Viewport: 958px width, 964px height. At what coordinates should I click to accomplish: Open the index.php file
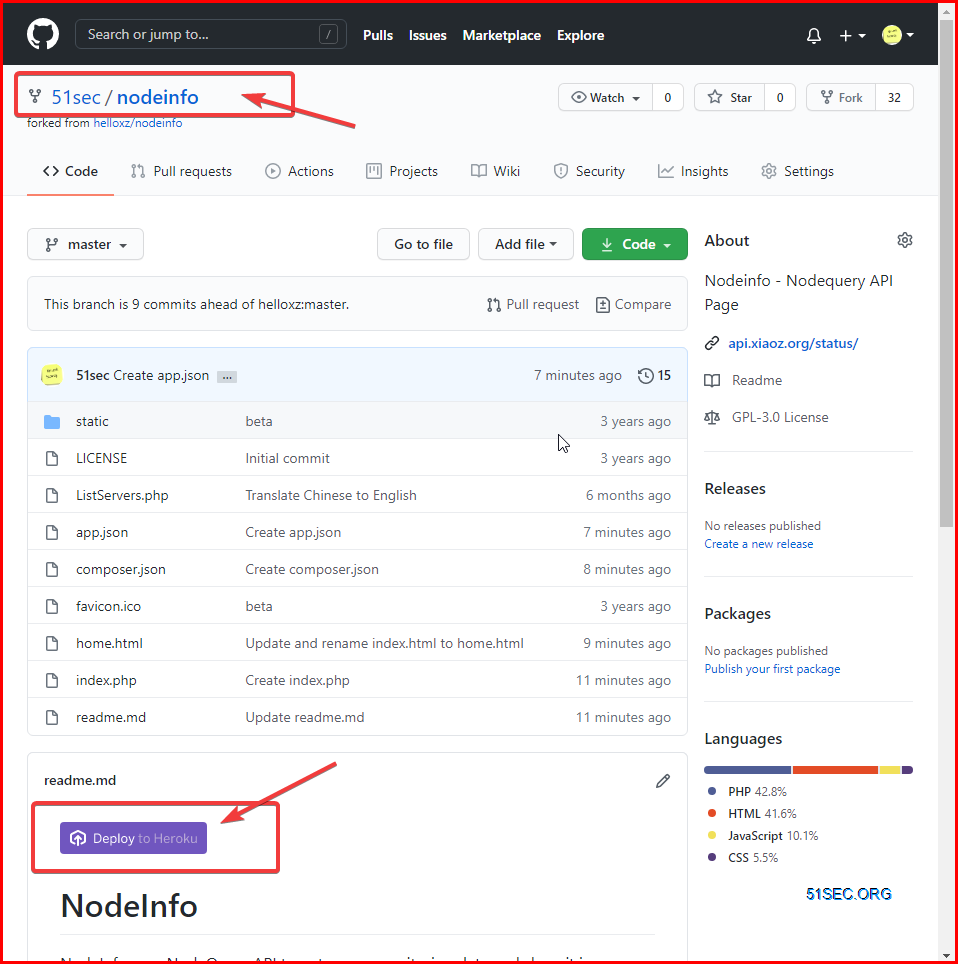coord(106,680)
